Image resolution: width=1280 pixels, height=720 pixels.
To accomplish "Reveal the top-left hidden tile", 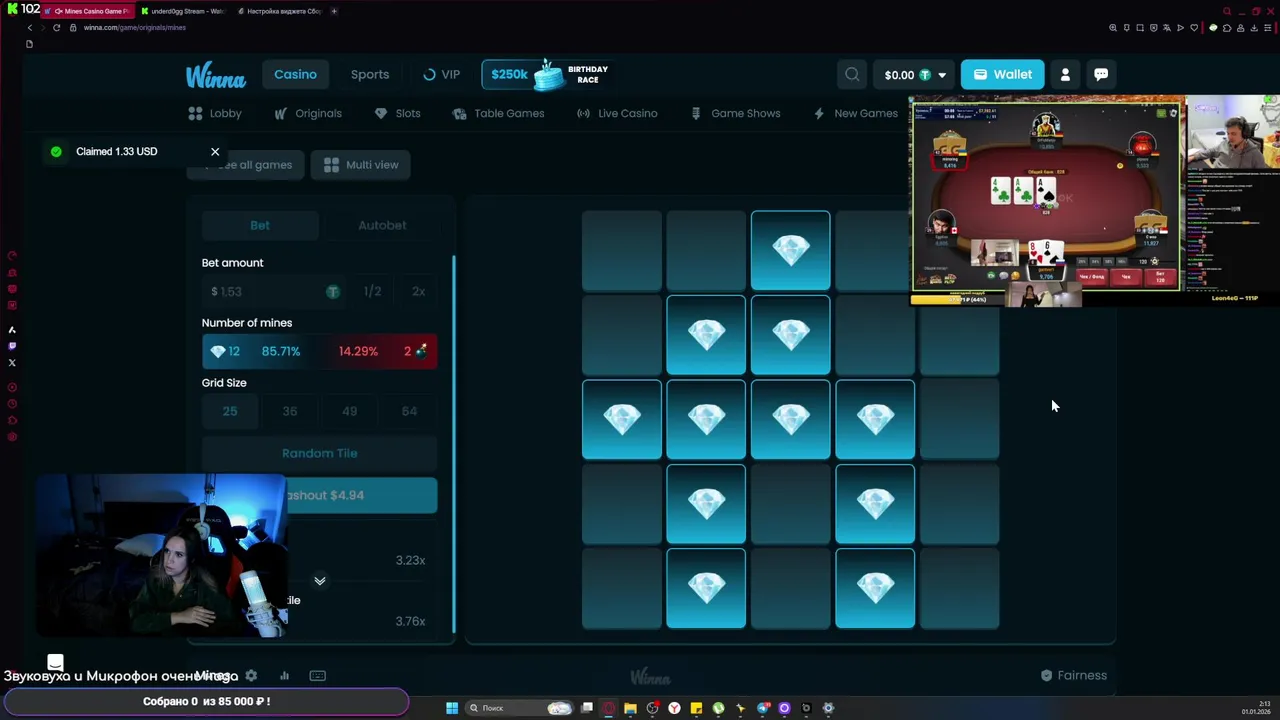I will [x=622, y=250].
